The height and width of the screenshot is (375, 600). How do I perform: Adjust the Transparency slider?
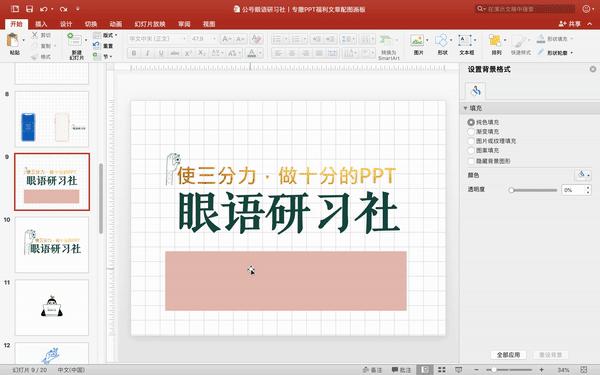[532, 190]
